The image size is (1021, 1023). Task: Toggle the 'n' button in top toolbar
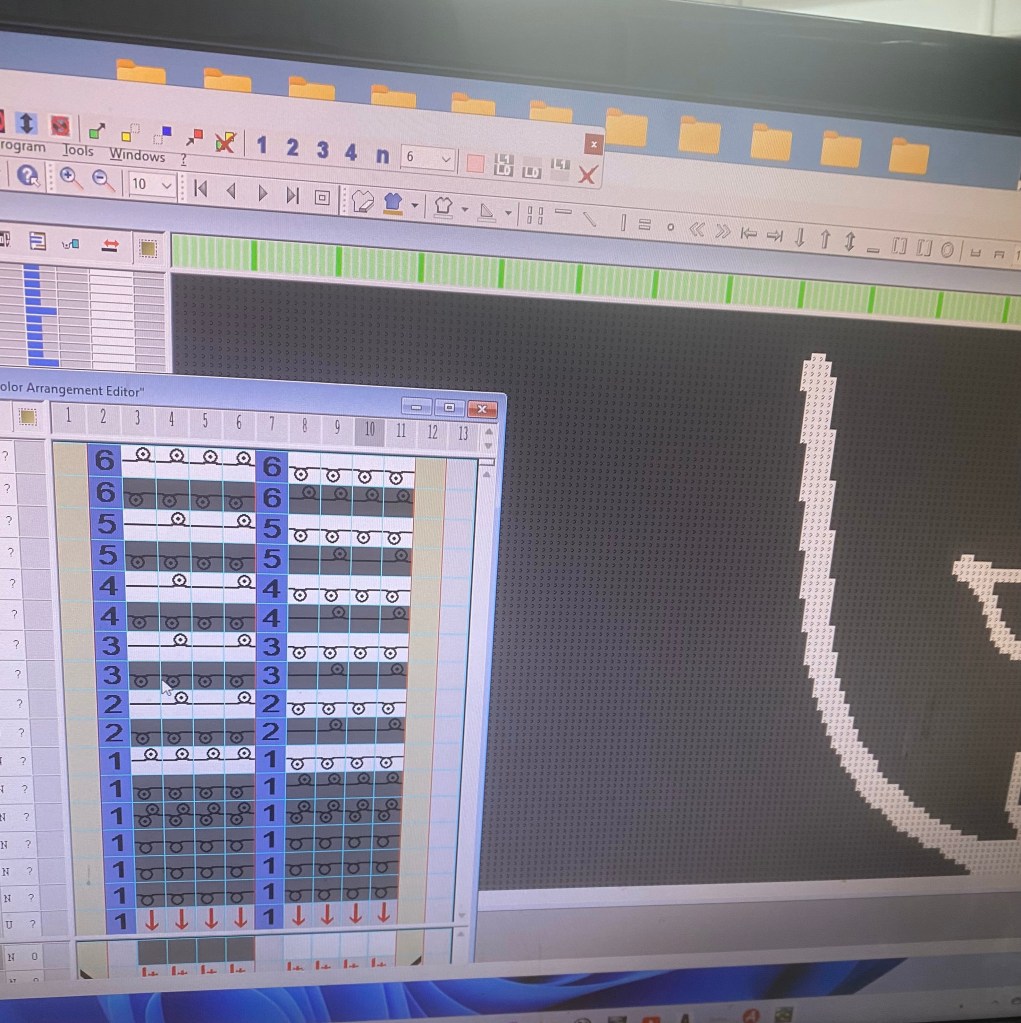coord(382,155)
